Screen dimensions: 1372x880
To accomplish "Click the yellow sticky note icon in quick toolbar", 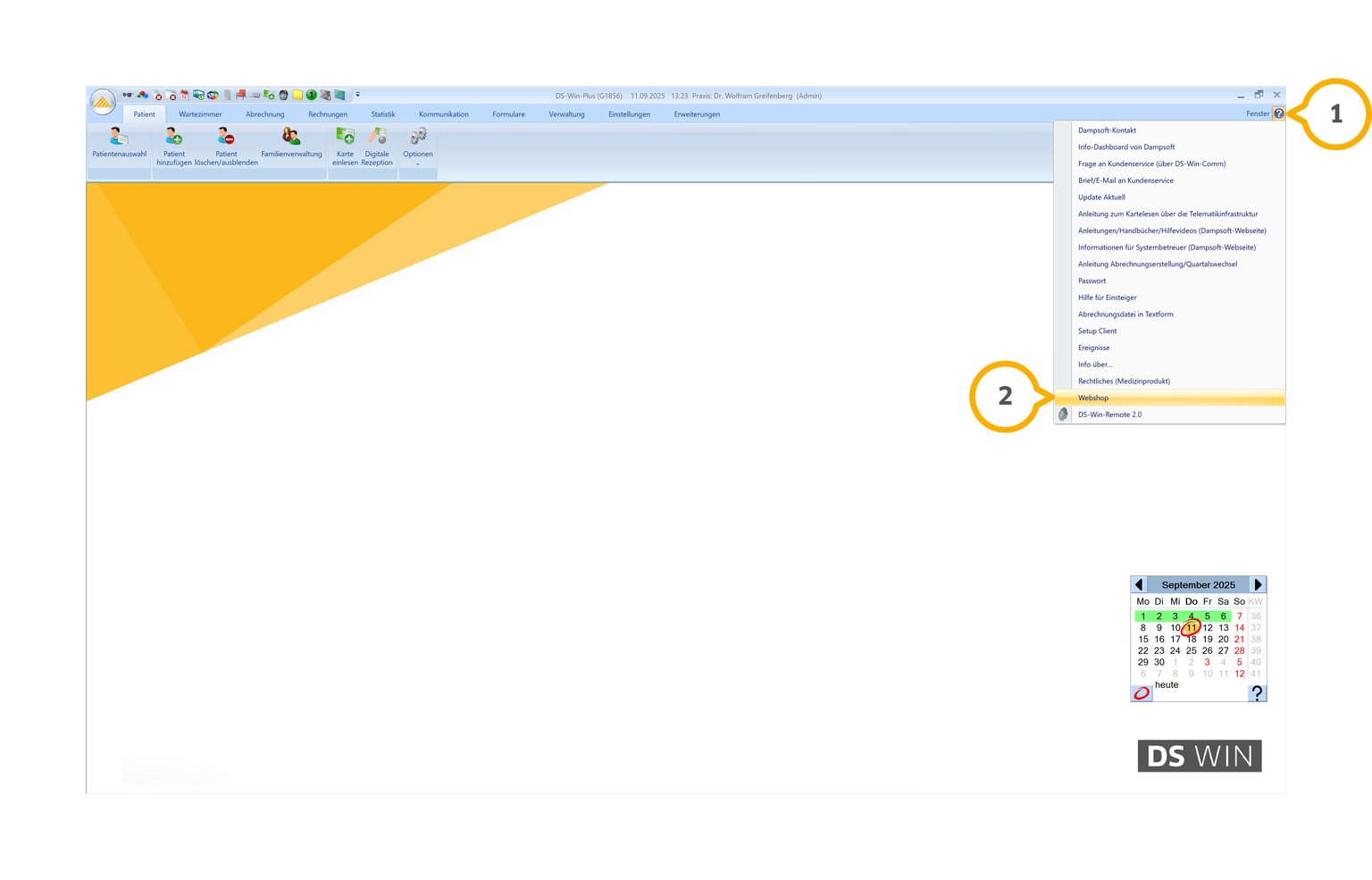I will 297,95.
